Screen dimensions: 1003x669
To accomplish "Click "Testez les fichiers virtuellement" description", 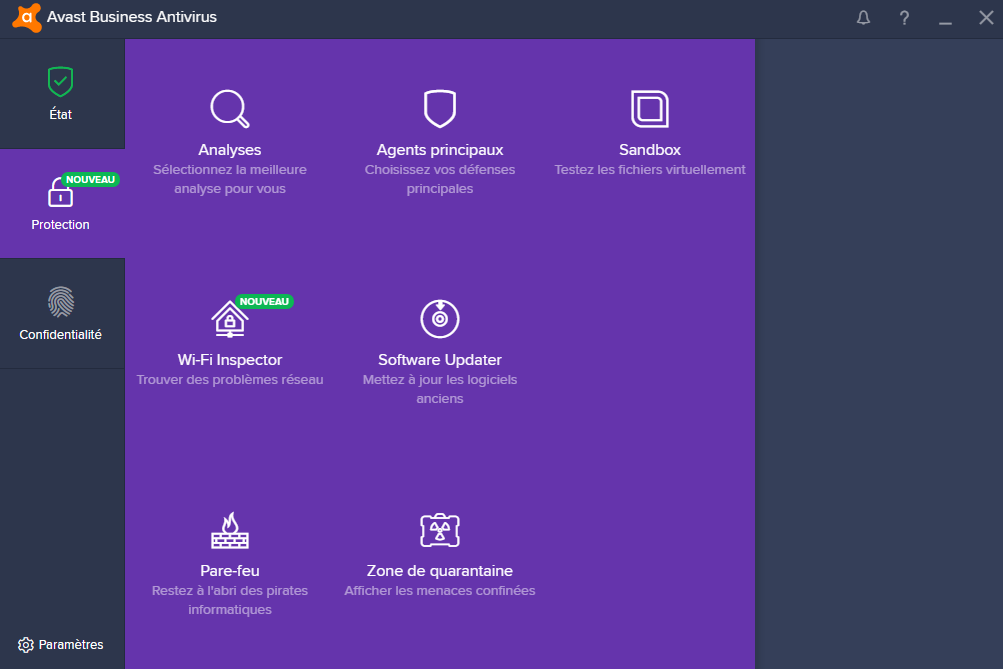I will pos(650,170).
